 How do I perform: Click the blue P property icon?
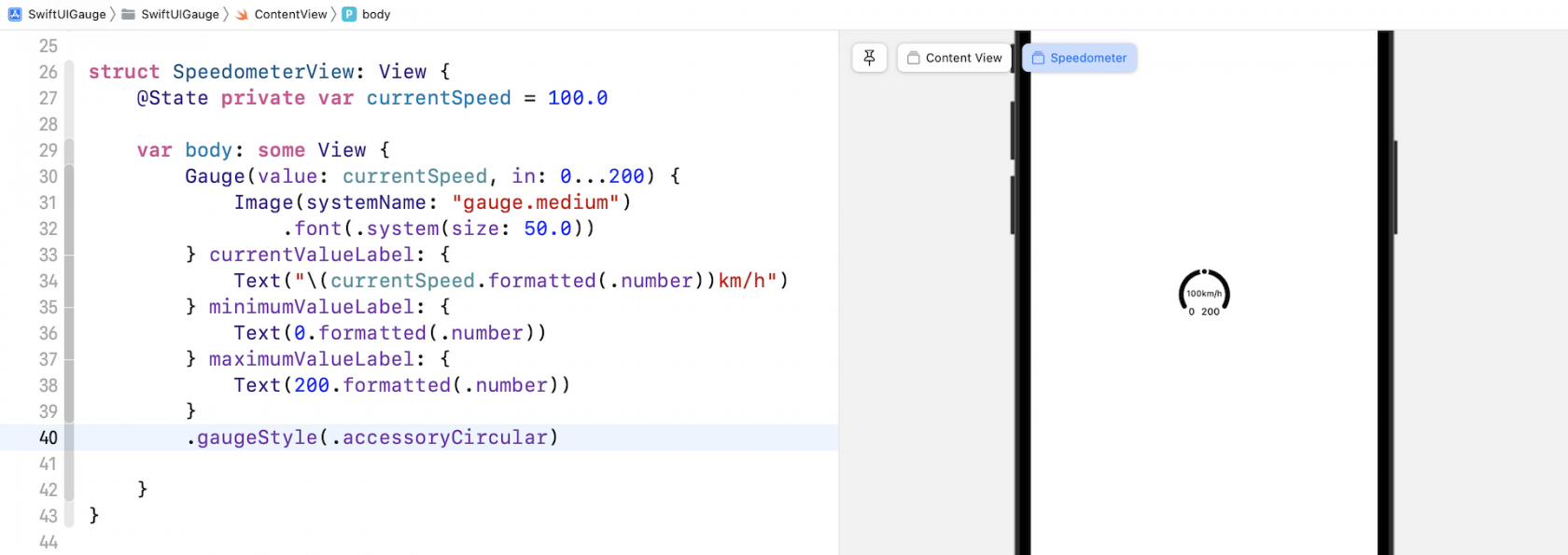point(349,14)
